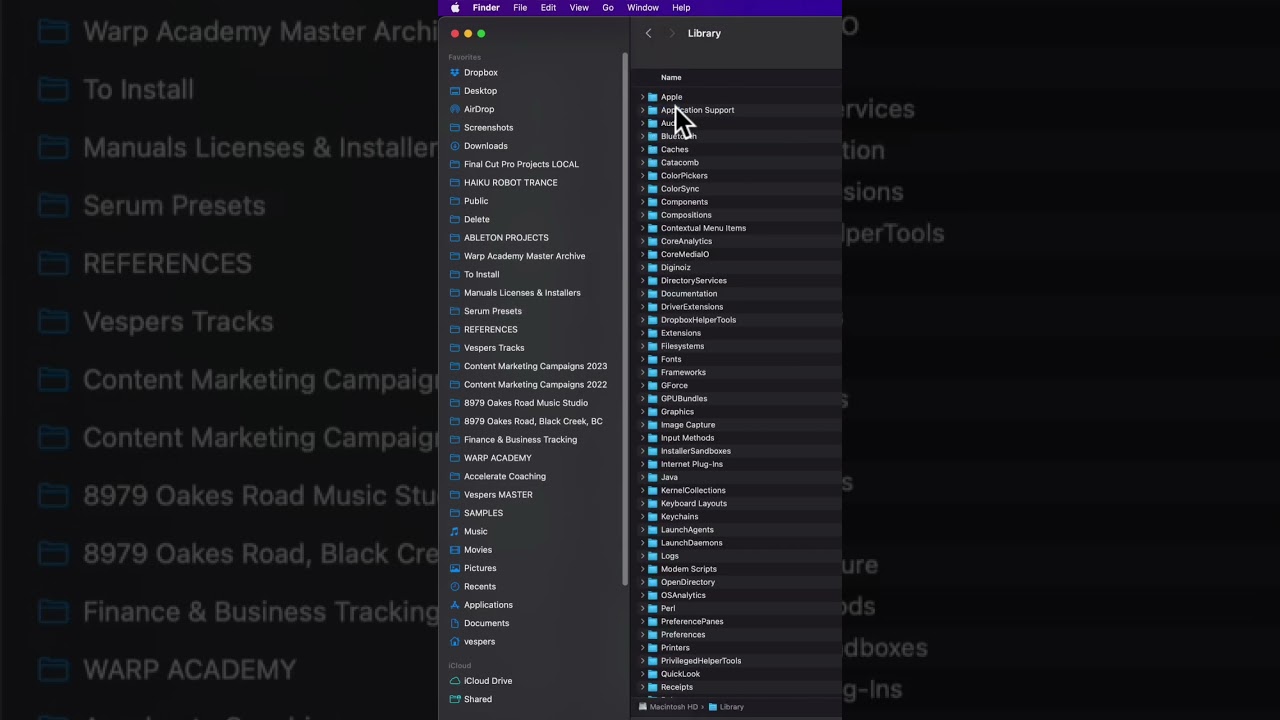Click the AirDrop sidebar icon
This screenshot has width=1280, height=720.
coord(455,109)
